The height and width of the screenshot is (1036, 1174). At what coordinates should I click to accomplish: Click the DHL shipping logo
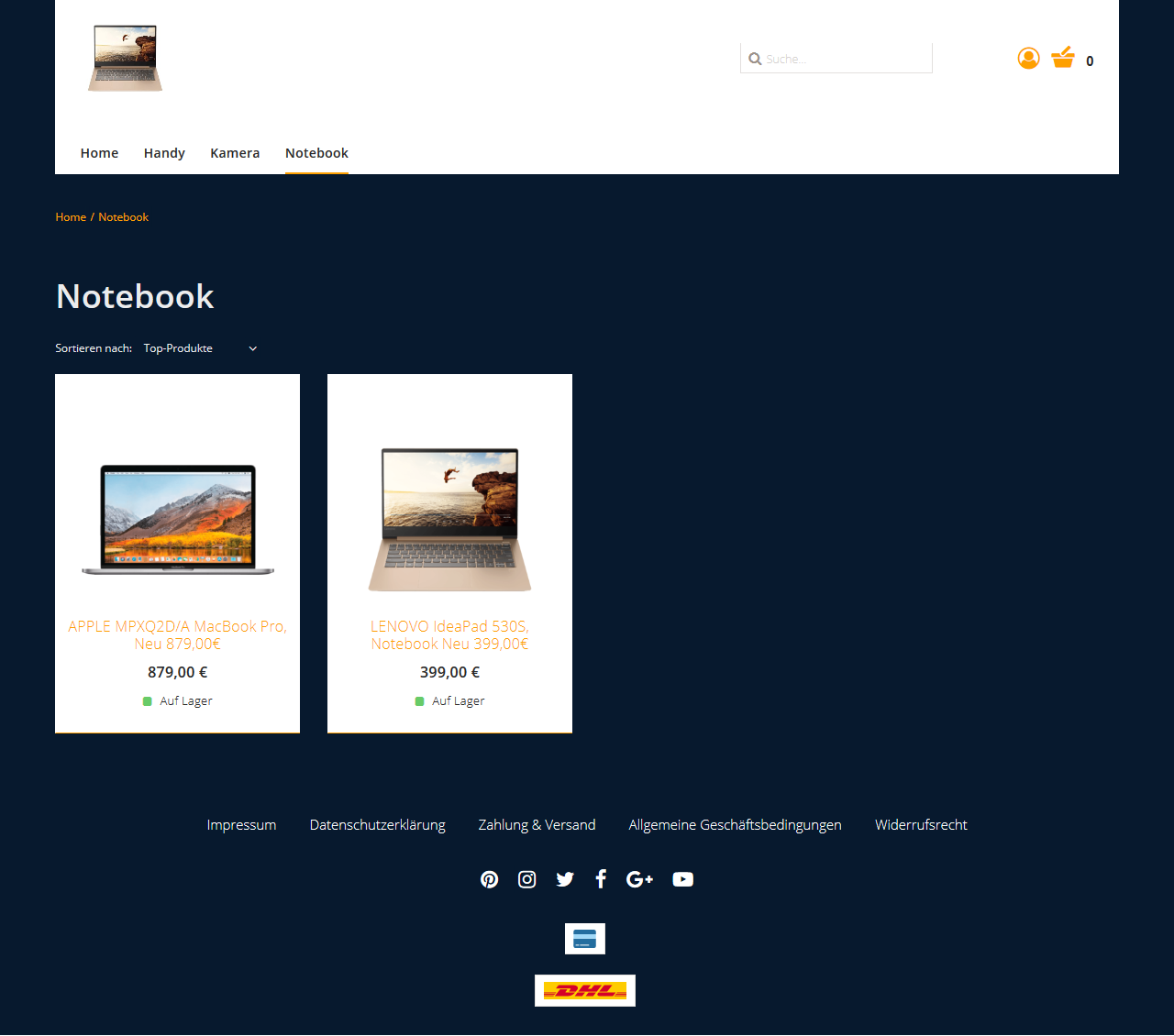click(585, 990)
